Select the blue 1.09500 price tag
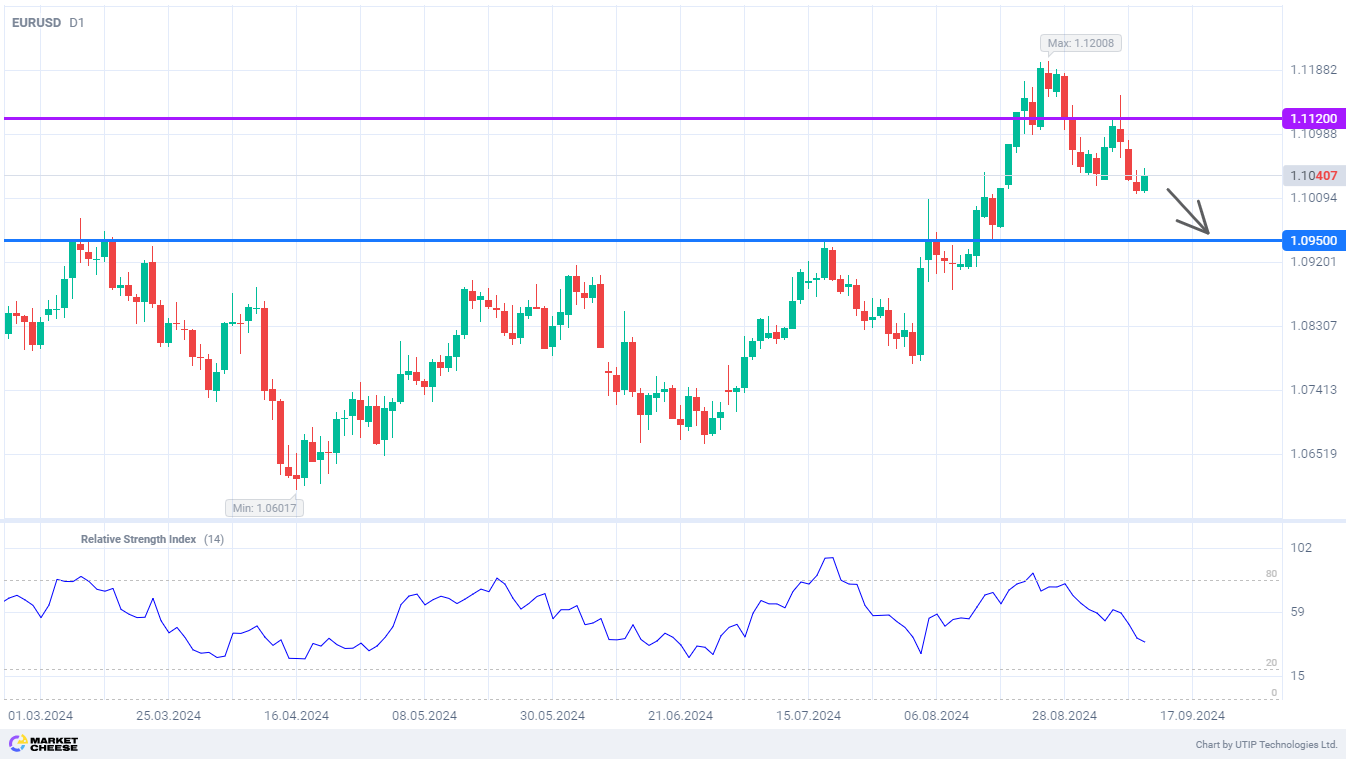This screenshot has height=759, width=1346. click(x=1313, y=241)
